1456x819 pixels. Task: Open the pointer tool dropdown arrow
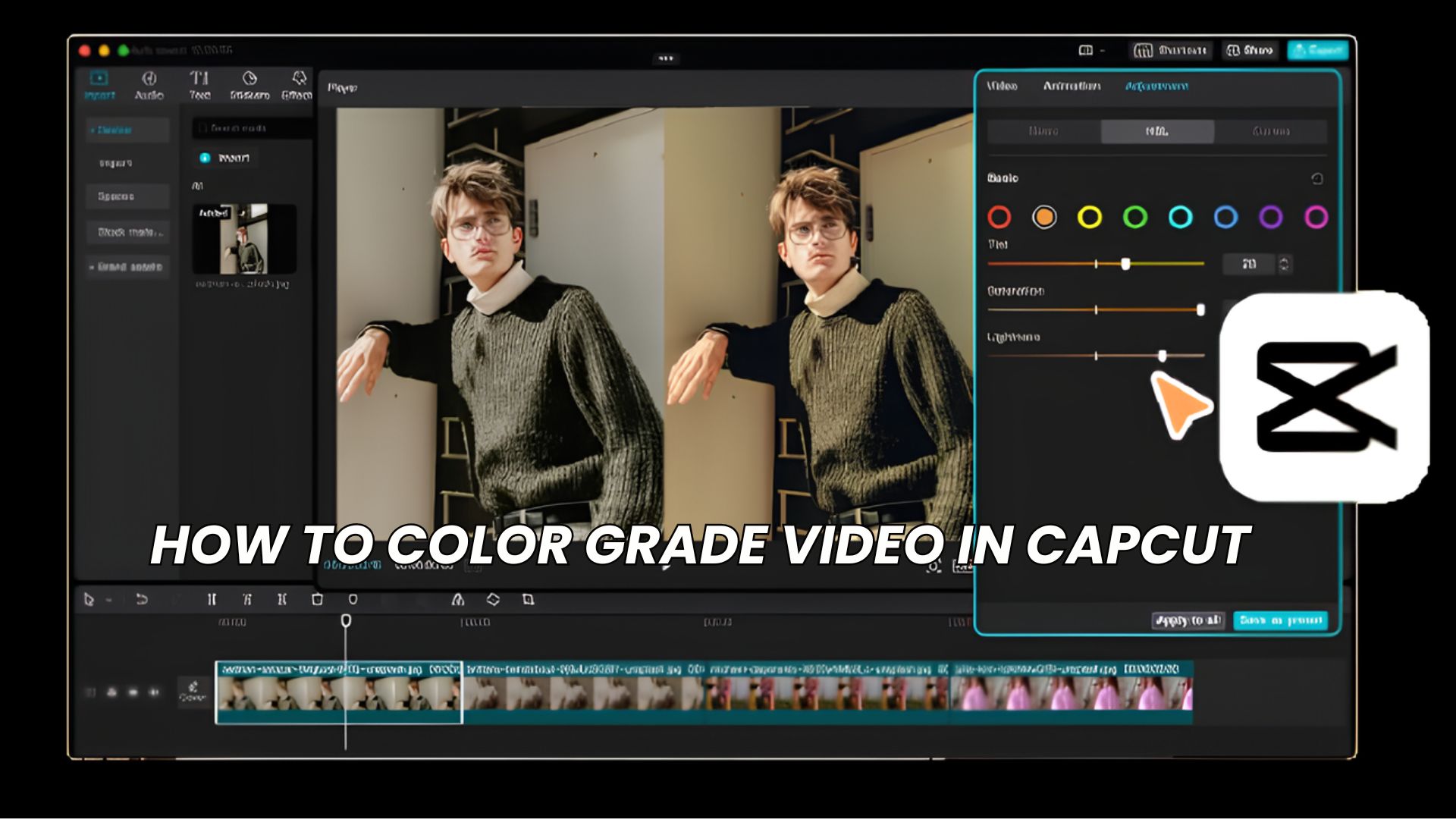click(109, 600)
